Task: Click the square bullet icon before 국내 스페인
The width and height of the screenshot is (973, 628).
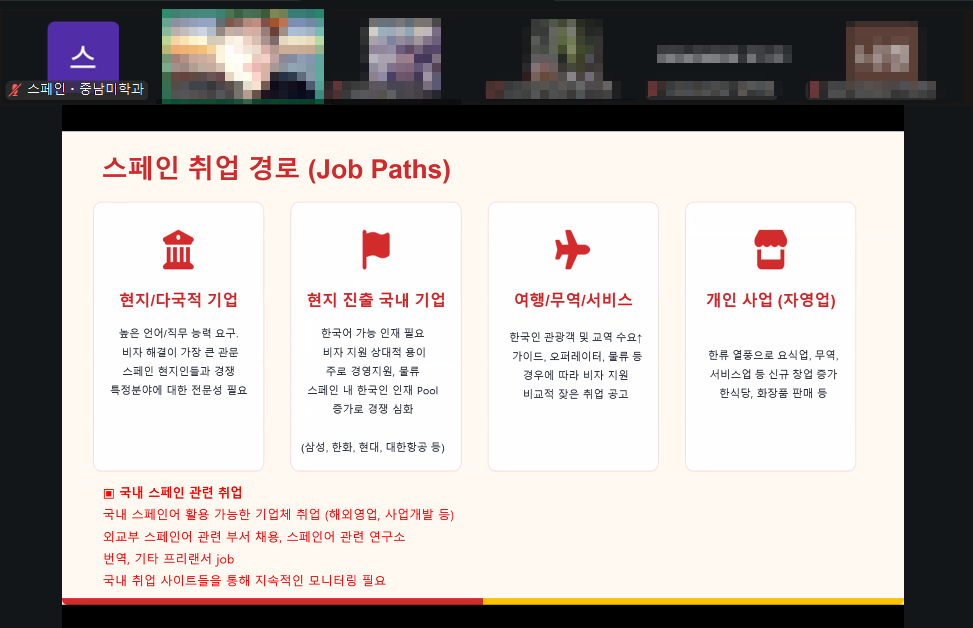Action: (109, 494)
